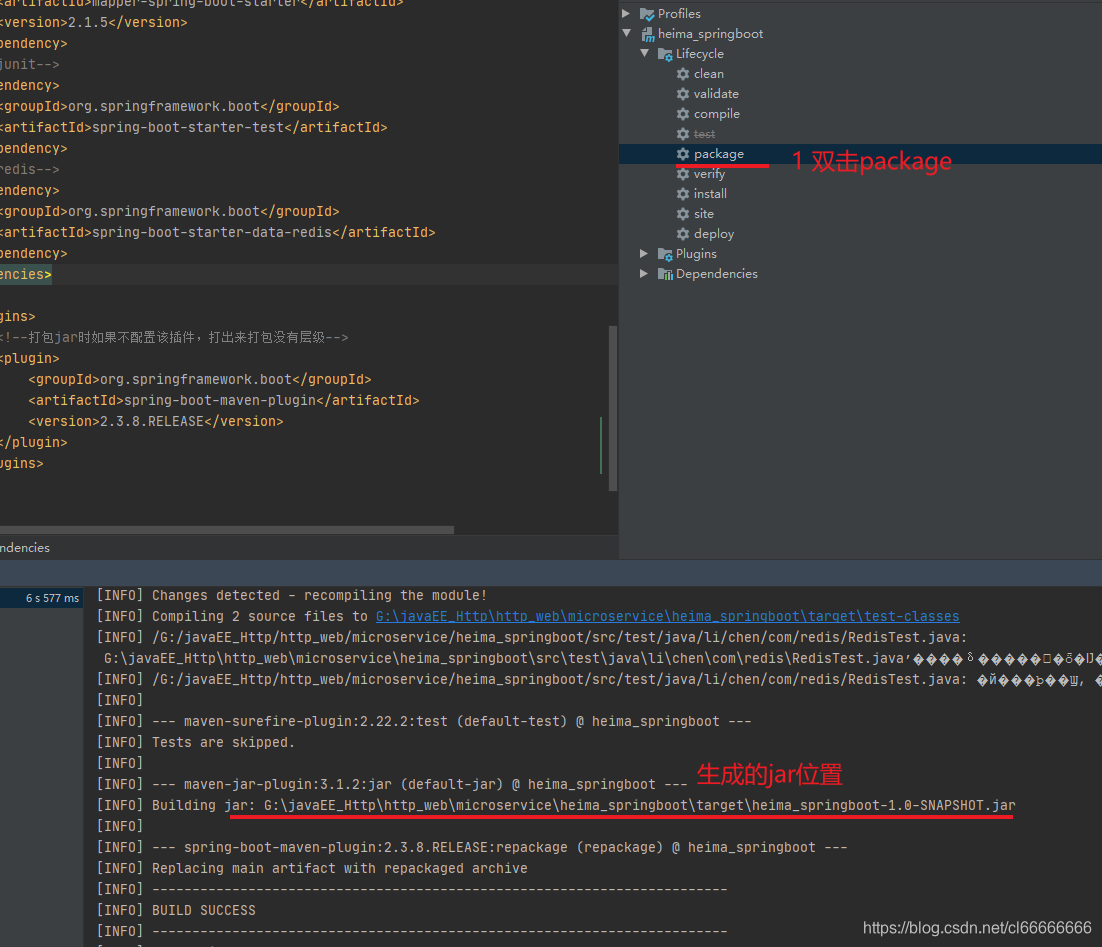
Task: Click the gear icon next to compile
Action: 682,114
